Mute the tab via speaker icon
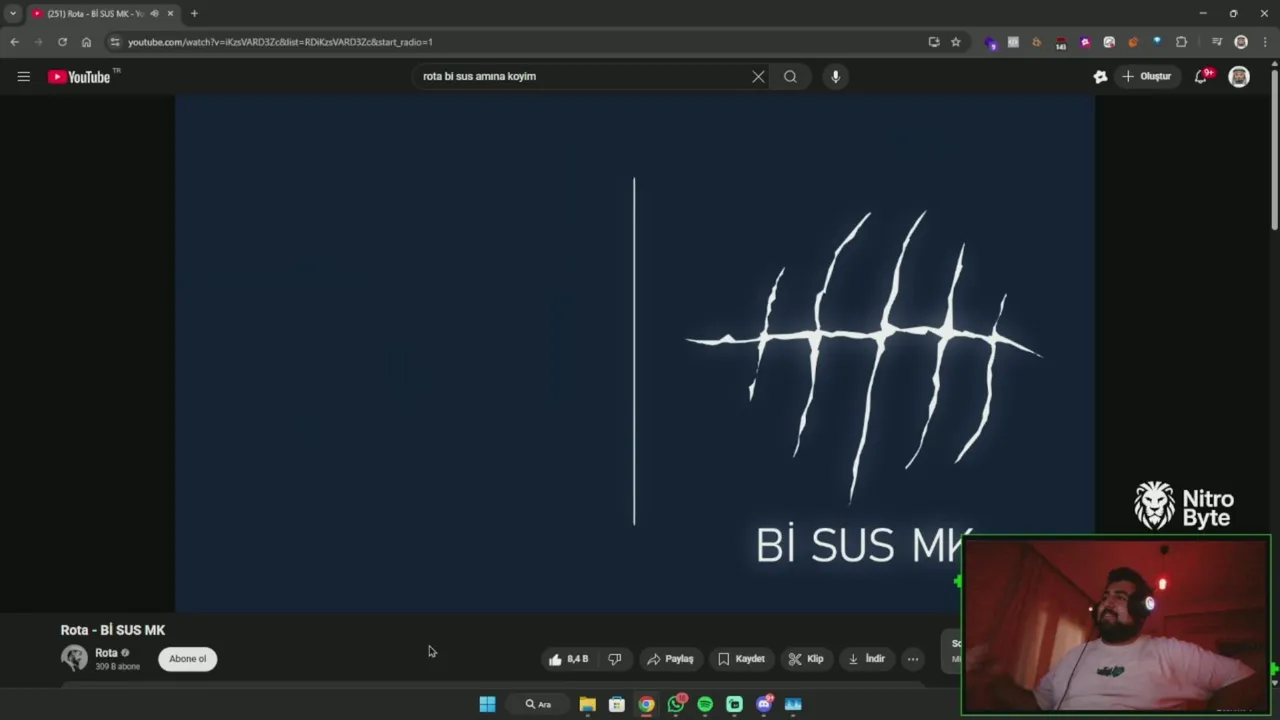The image size is (1280, 720). point(154,14)
